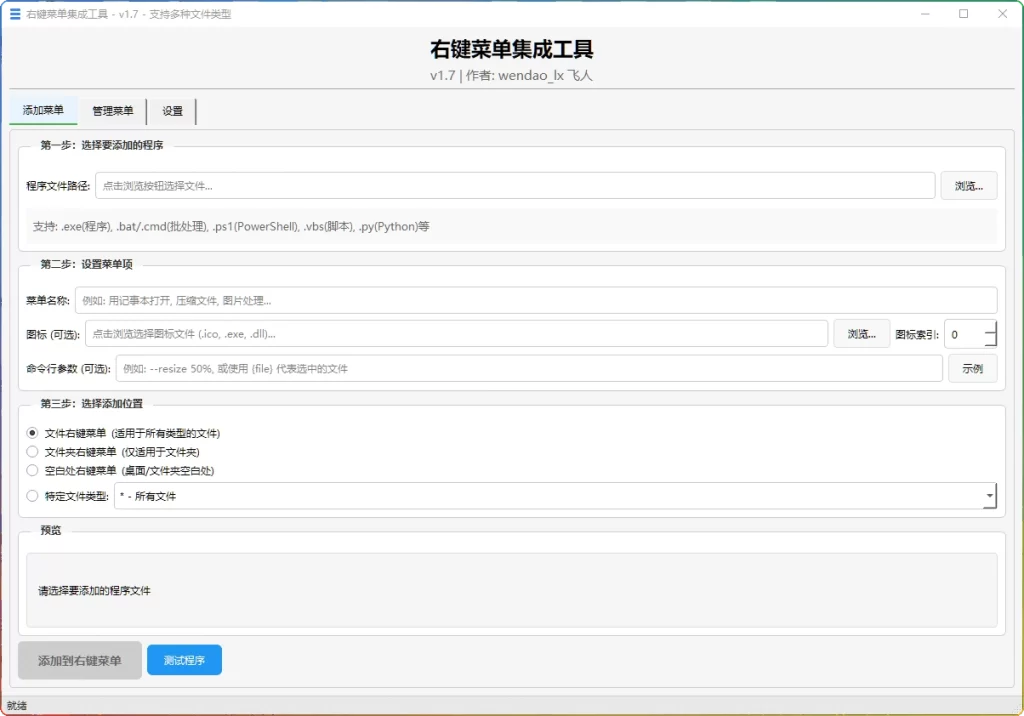Click 浏览... next to the icon field
The image size is (1024, 716).
click(x=861, y=332)
